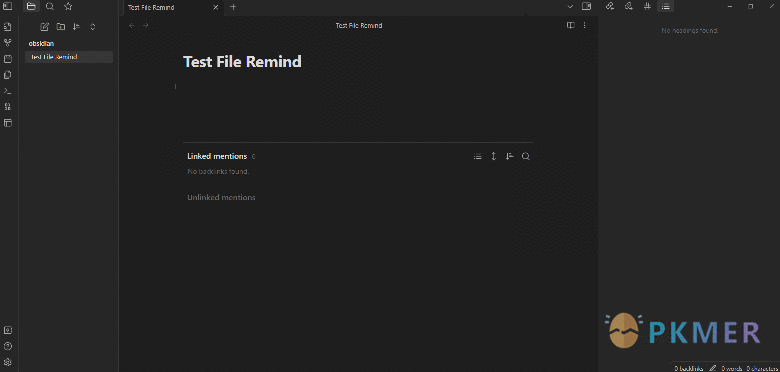Click the templates copy icon in ribbon
The height and width of the screenshot is (372, 780).
[7, 75]
